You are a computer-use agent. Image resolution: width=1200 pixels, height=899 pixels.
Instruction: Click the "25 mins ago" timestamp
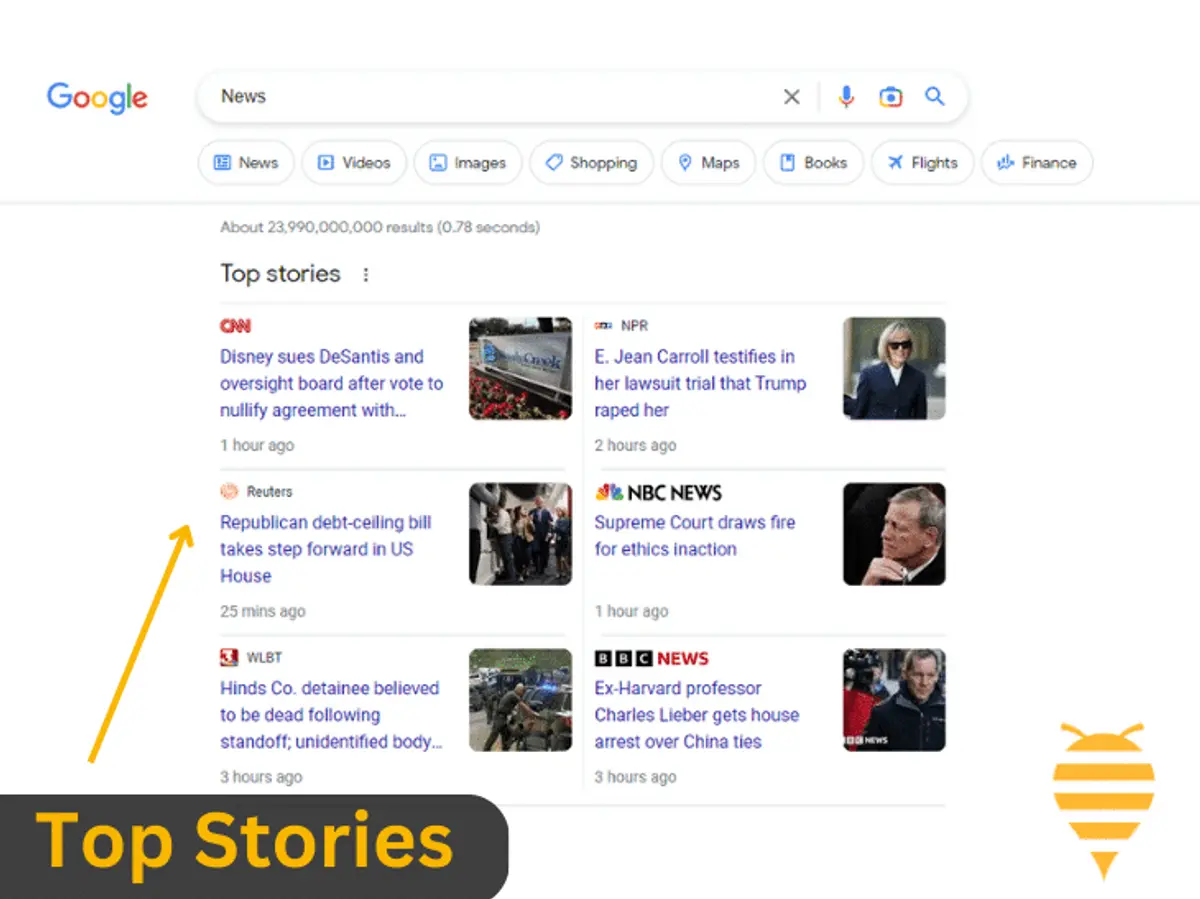pyautogui.click(x=263, y=611)
